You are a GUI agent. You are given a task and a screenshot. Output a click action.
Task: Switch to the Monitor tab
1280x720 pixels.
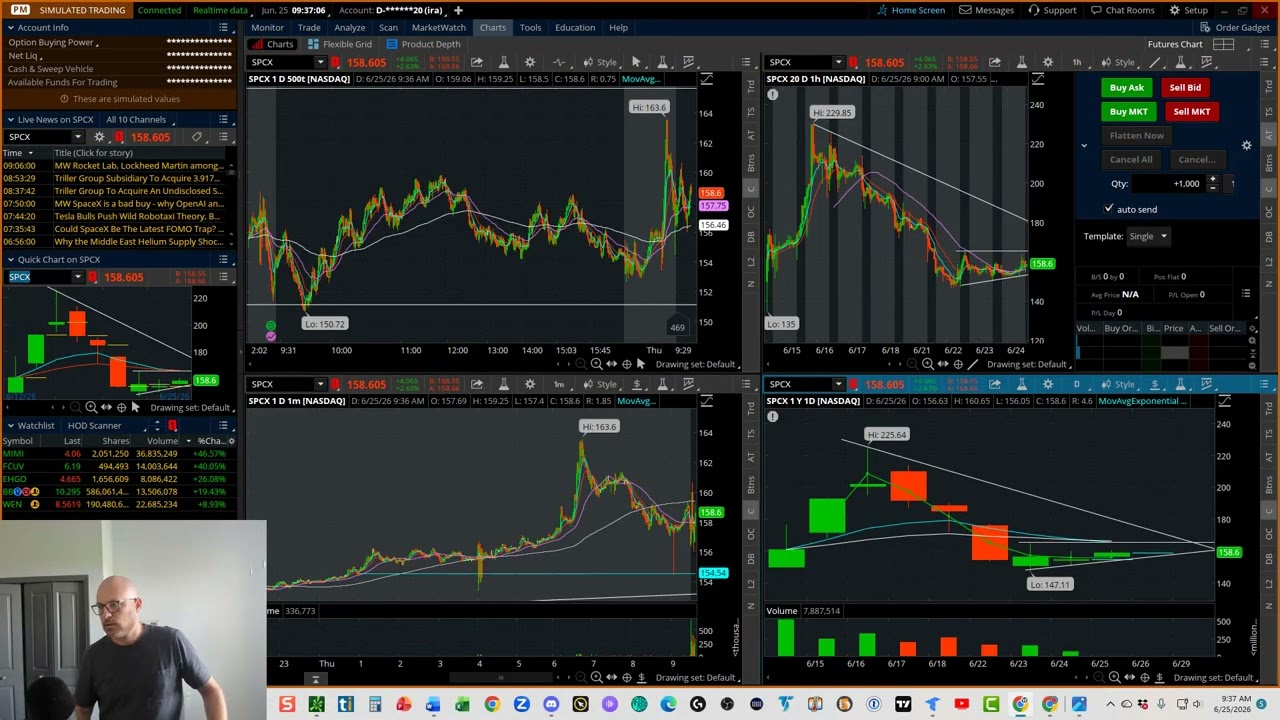tap(267, 27)
